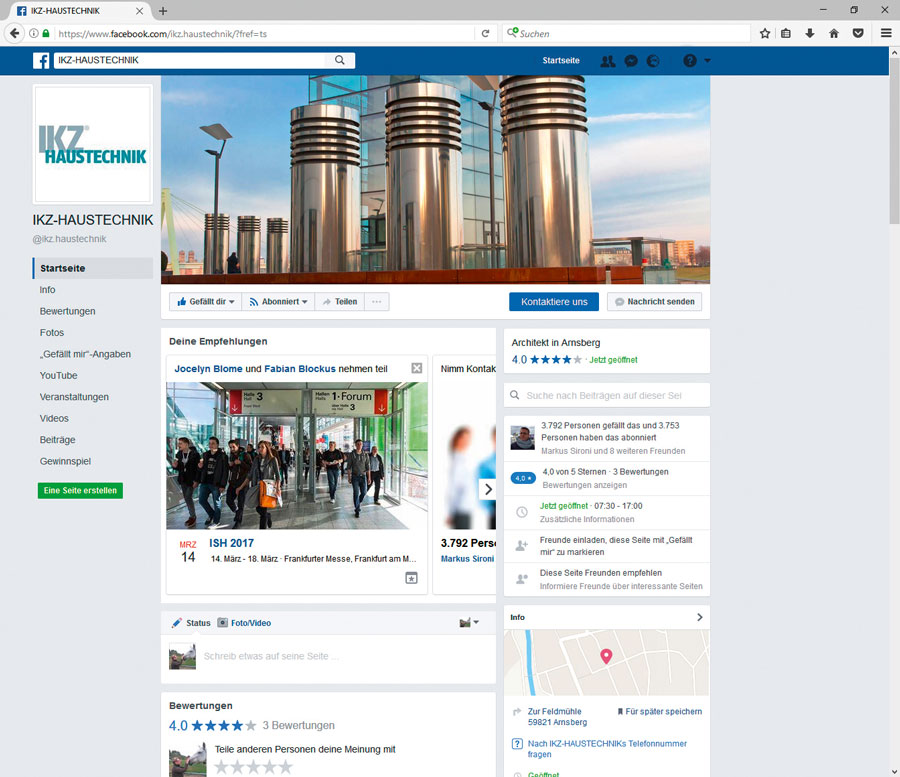This screenshot has height=777, width=900.
Task: Open a new browser tab
Action: pyautogui.click(x=163, y=11)
